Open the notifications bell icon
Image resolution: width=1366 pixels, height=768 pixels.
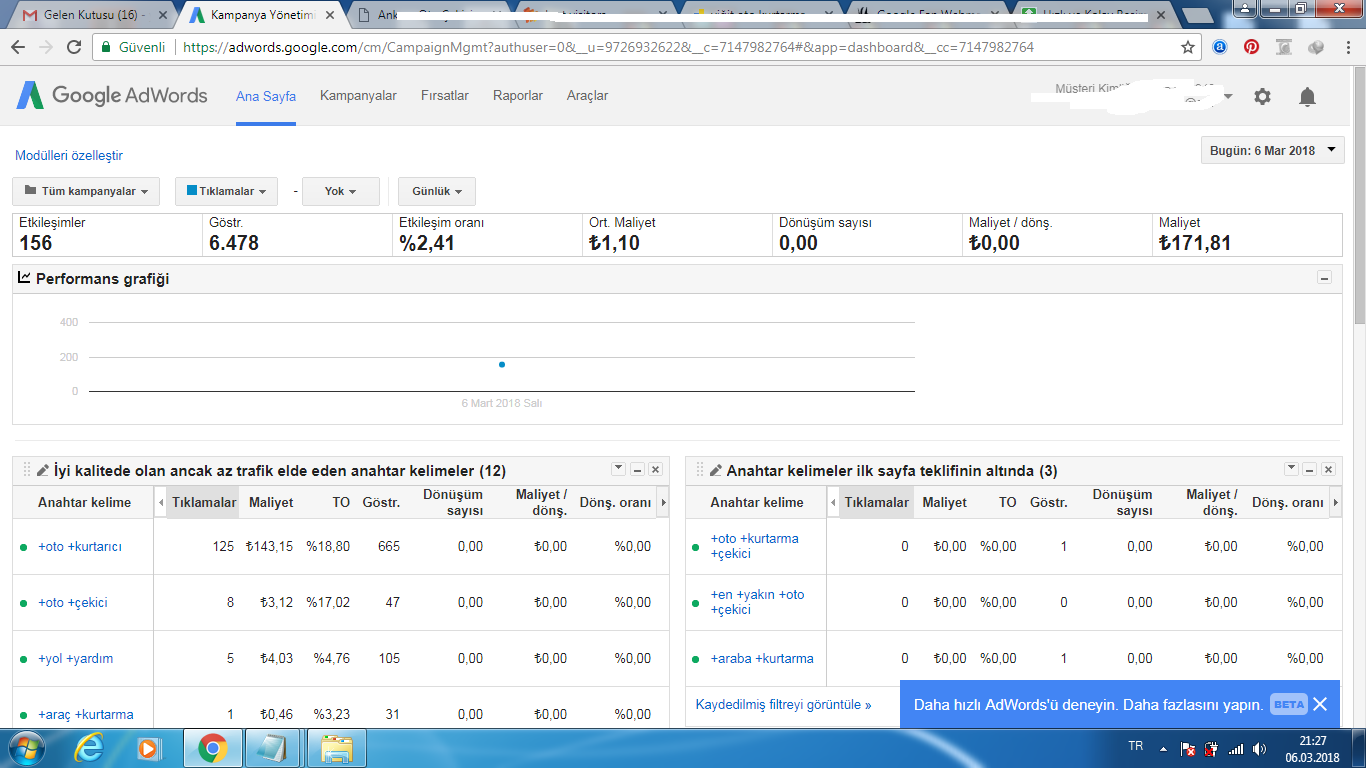point(1307,97)
